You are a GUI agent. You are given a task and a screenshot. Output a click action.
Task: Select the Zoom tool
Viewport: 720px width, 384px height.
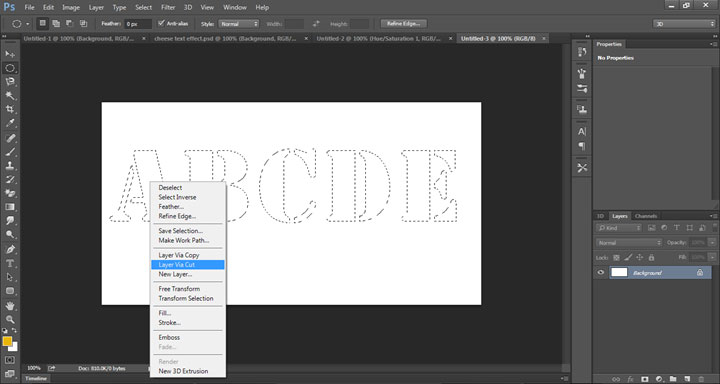tap(10, 319)
